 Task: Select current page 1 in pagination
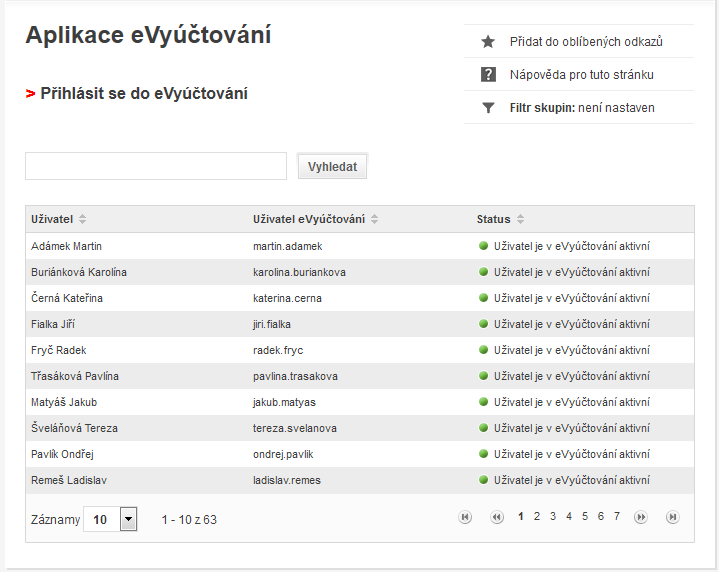[521, 516]
